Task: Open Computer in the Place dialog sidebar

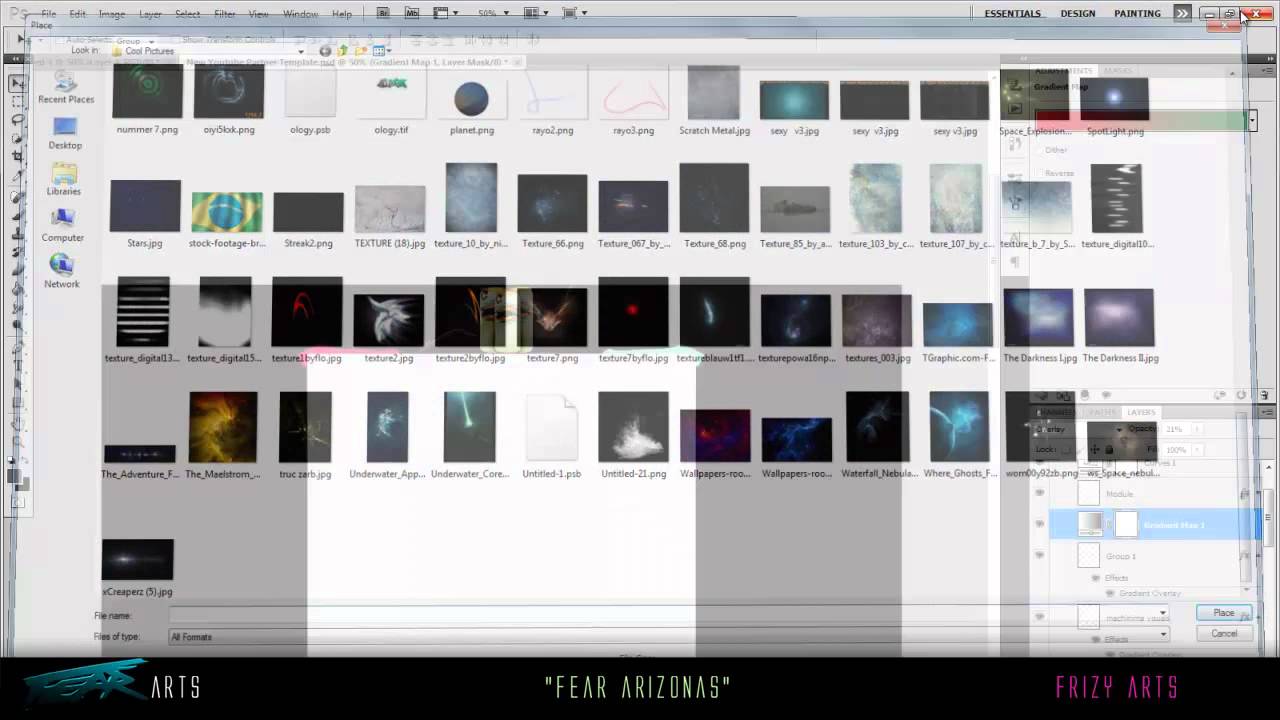Action: coord(63,226)
